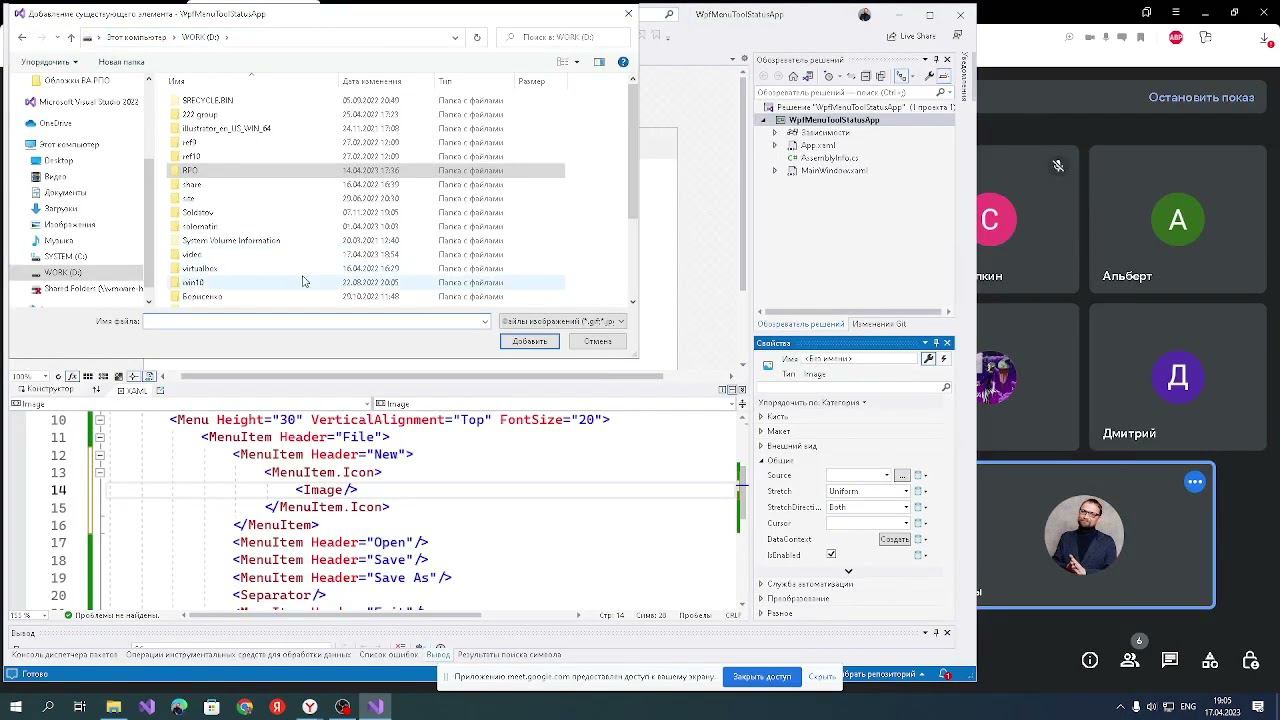Screen dimensions: 1280x720
Task: Cancel the dialog with Отмена
Action: click(x=598, y=341)
